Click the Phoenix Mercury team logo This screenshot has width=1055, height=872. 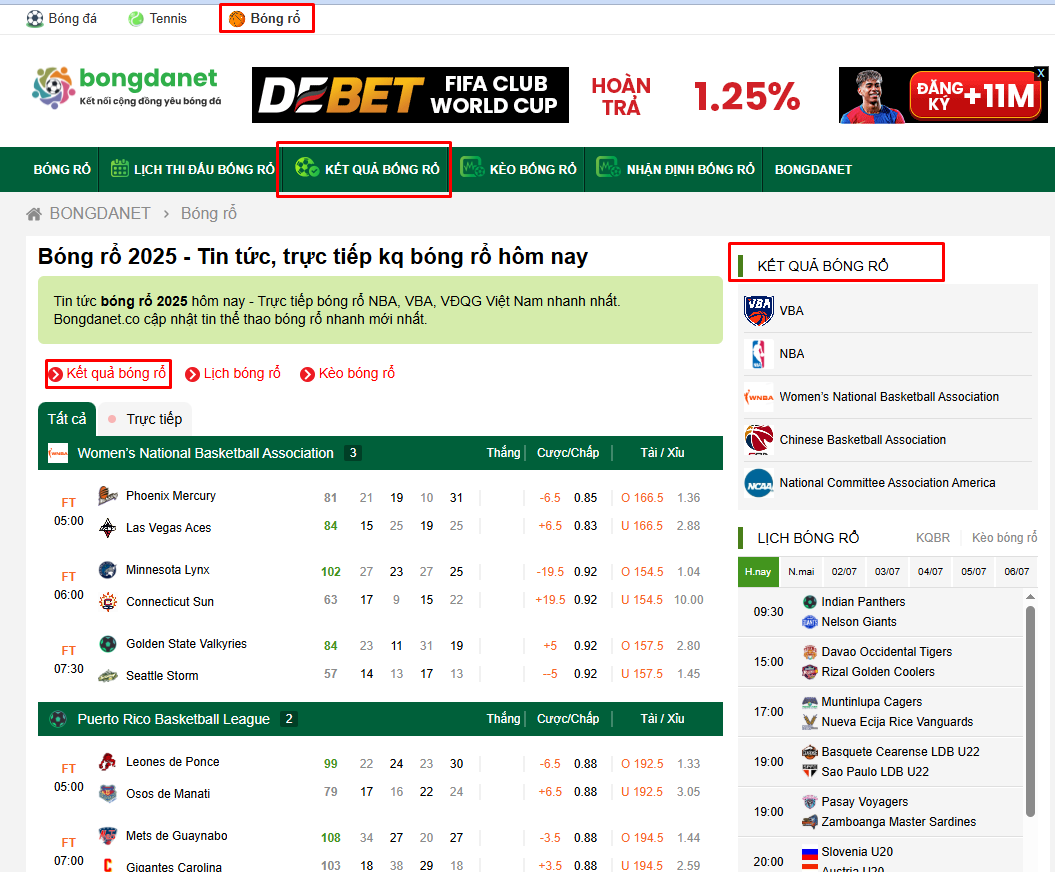(108, 496)
